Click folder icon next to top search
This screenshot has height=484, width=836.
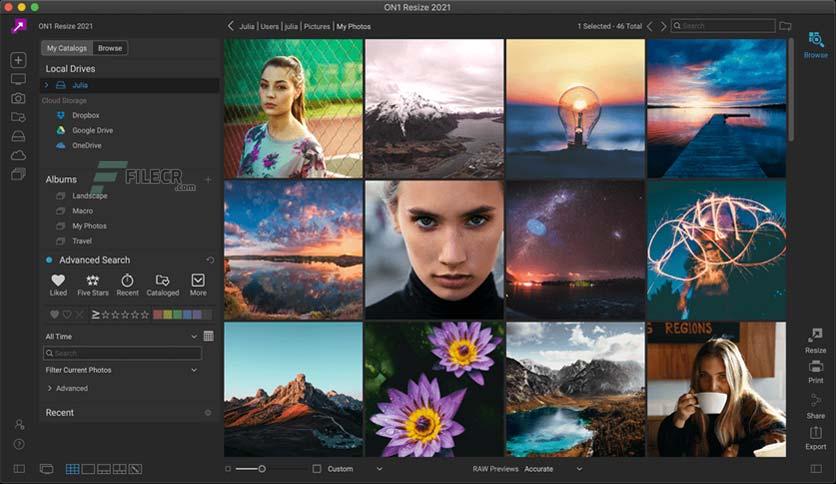point(785,26)
